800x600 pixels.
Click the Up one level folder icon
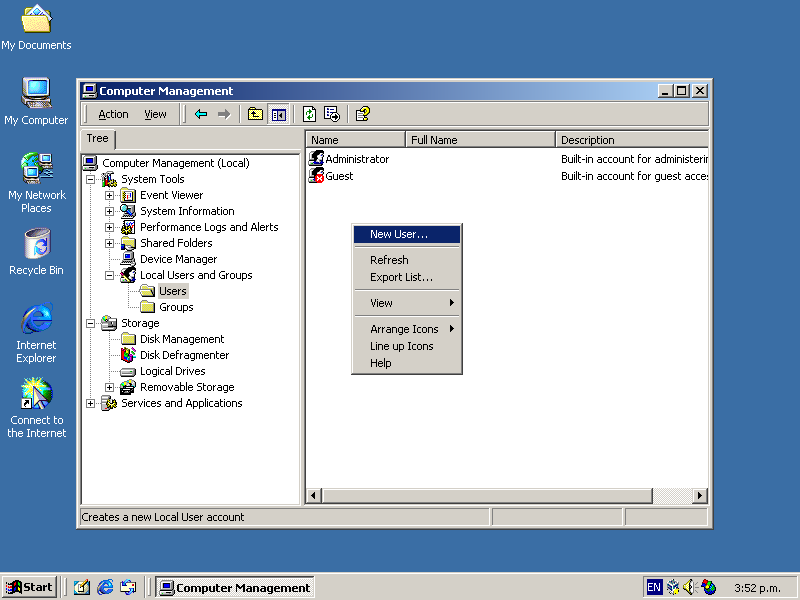(x=255, y=114)
